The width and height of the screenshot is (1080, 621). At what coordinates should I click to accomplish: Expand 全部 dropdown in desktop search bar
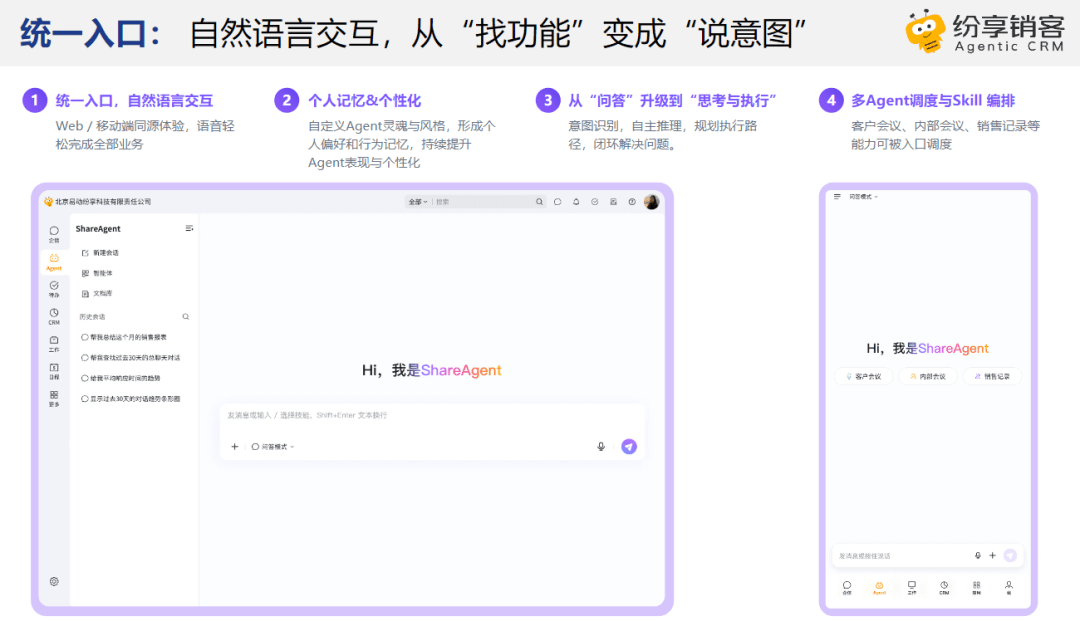(x=418, y=202)
